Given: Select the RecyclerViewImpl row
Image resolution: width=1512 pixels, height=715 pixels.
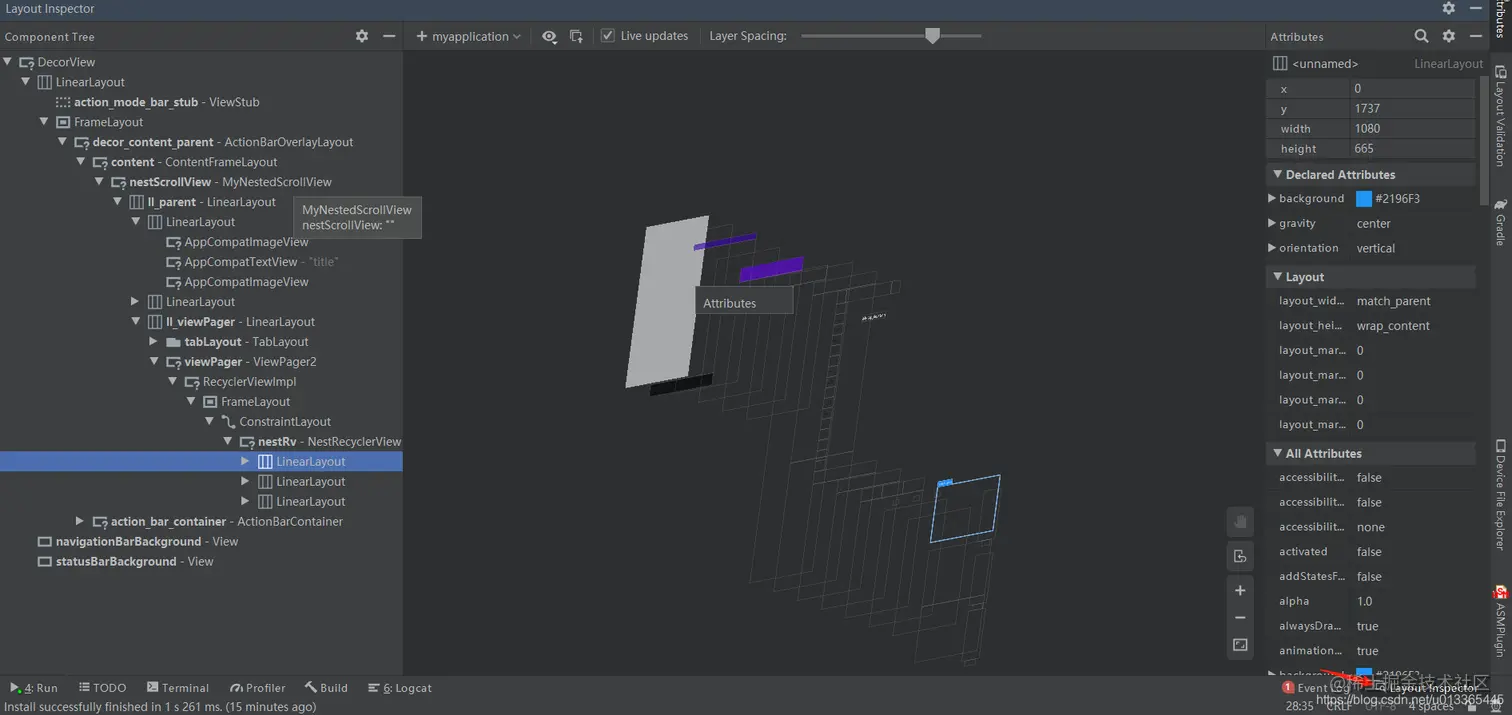Looking at the screenshot, I should [201, 382].
